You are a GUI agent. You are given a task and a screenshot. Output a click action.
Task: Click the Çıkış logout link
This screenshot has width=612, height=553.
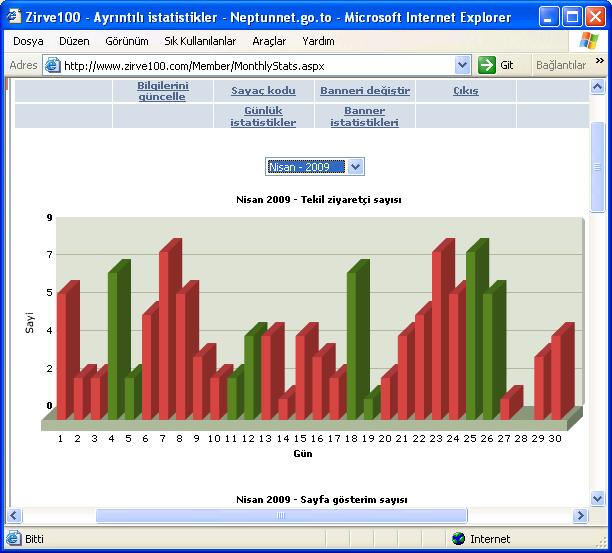pyautogui.click(x=465, y=91)
